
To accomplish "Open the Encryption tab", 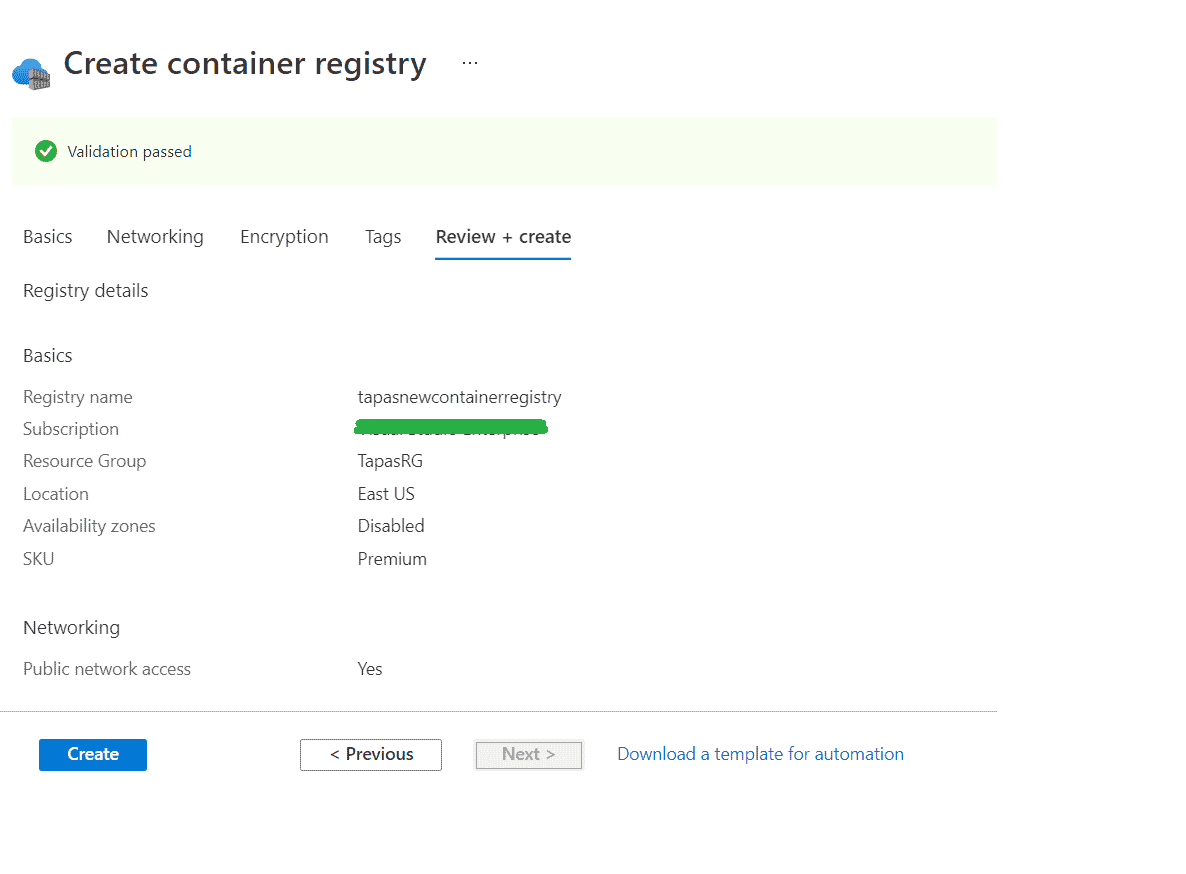I will [284, 236].
